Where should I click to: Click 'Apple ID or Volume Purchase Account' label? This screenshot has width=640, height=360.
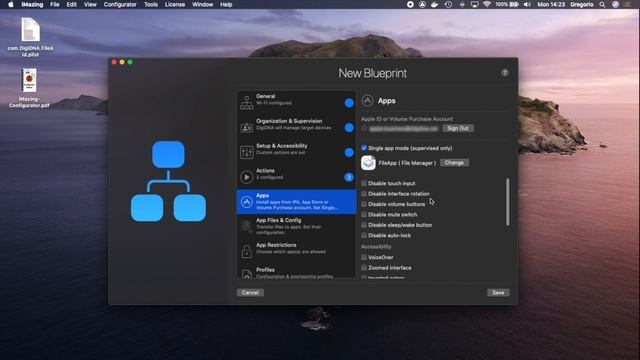[407, 119]
